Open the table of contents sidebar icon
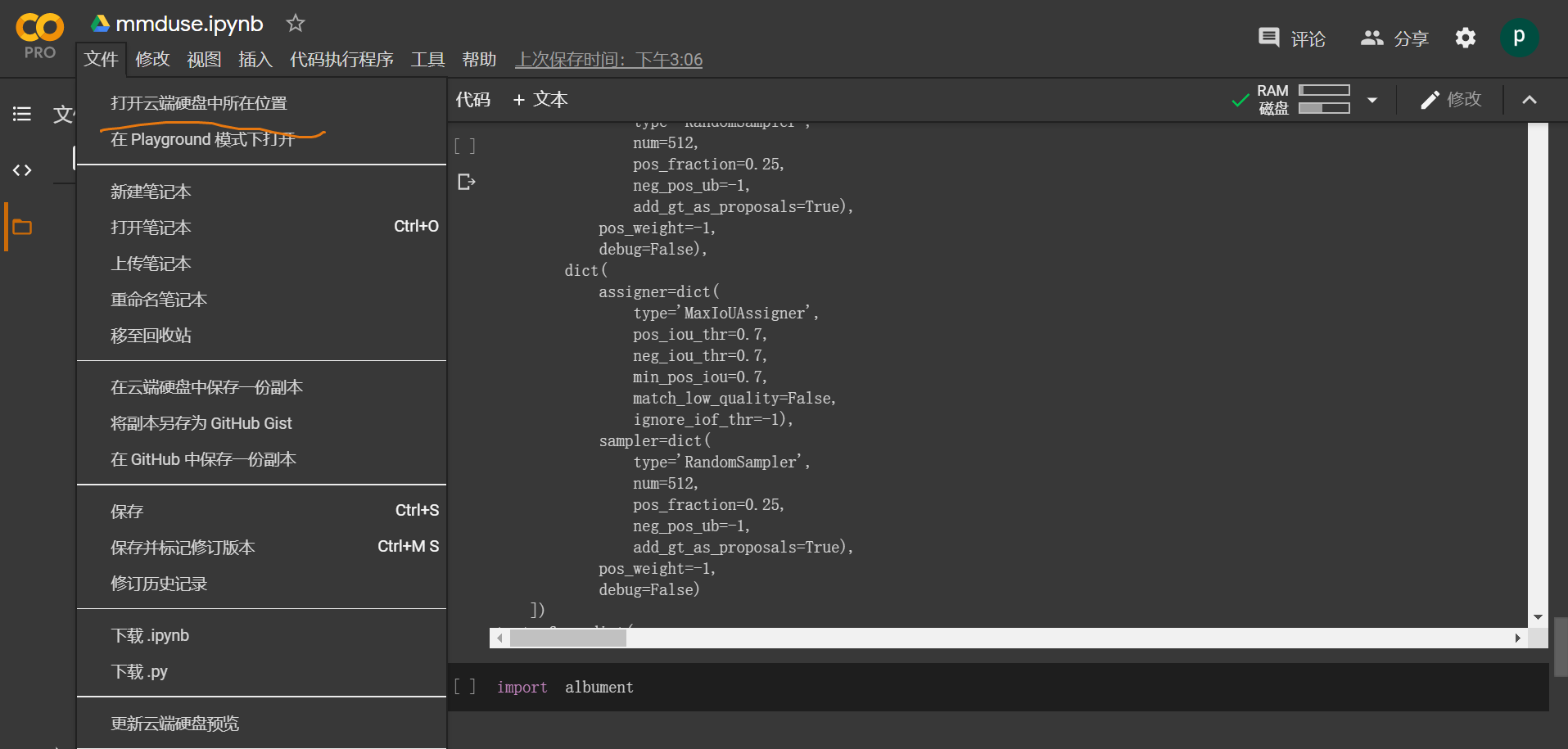Image resolution: width=1568 pixels, height=749 pixels. pyautogui.click(x=22, y=114)
